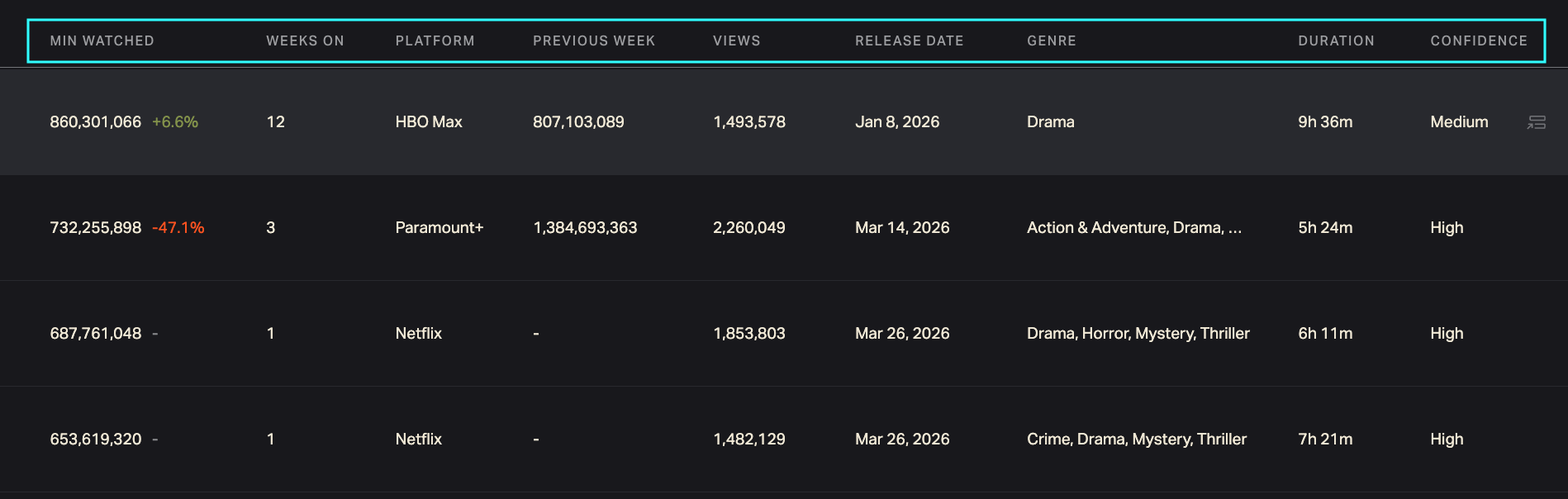Select the HBO Max platform cell
Viewport: 1568px width, 499px height.
(428, 122)
